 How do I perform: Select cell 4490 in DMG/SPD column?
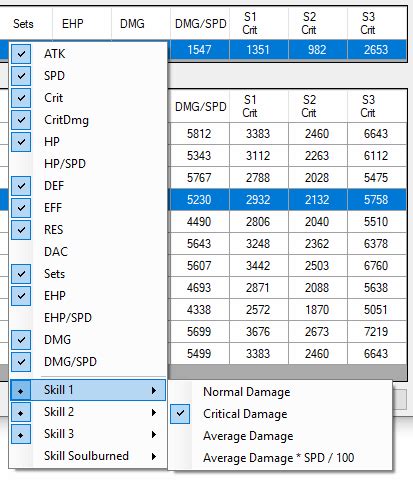pyautogui.click(x=200, y=222)
